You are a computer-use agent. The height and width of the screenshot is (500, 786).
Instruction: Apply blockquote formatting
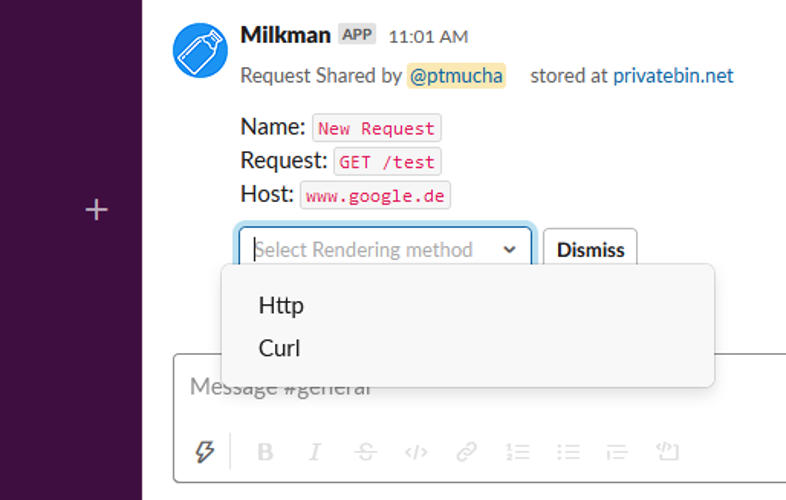click(x=617, y=452)
